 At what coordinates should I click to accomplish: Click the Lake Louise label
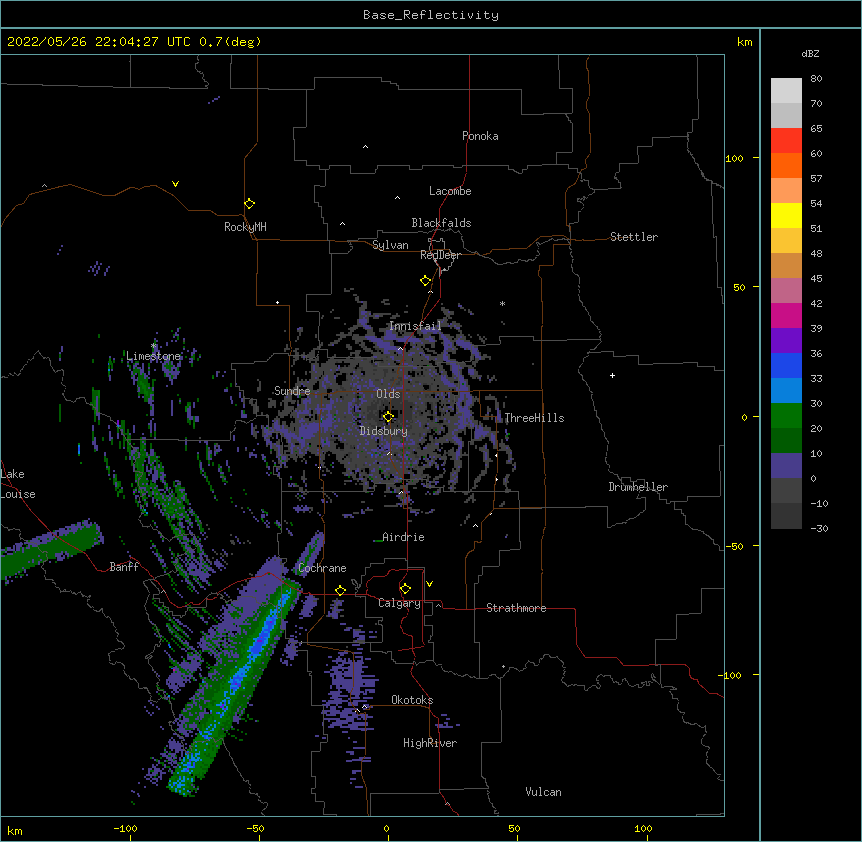[x=18, y=484]
